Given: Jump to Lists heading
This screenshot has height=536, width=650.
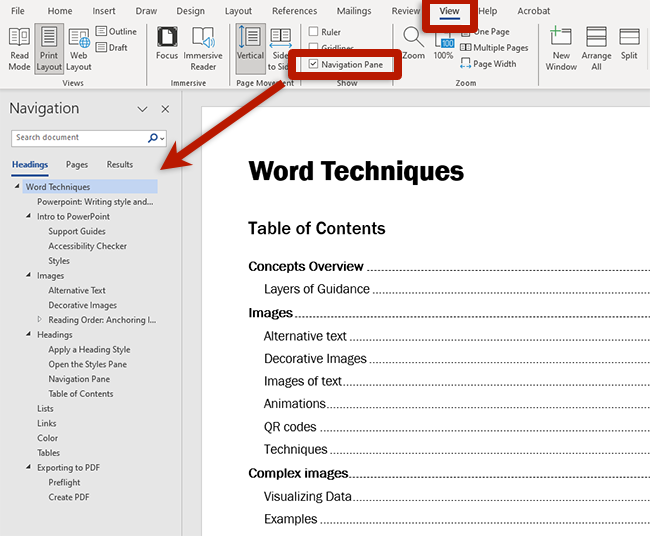Looking at the screenshot, I should (45, 409).
